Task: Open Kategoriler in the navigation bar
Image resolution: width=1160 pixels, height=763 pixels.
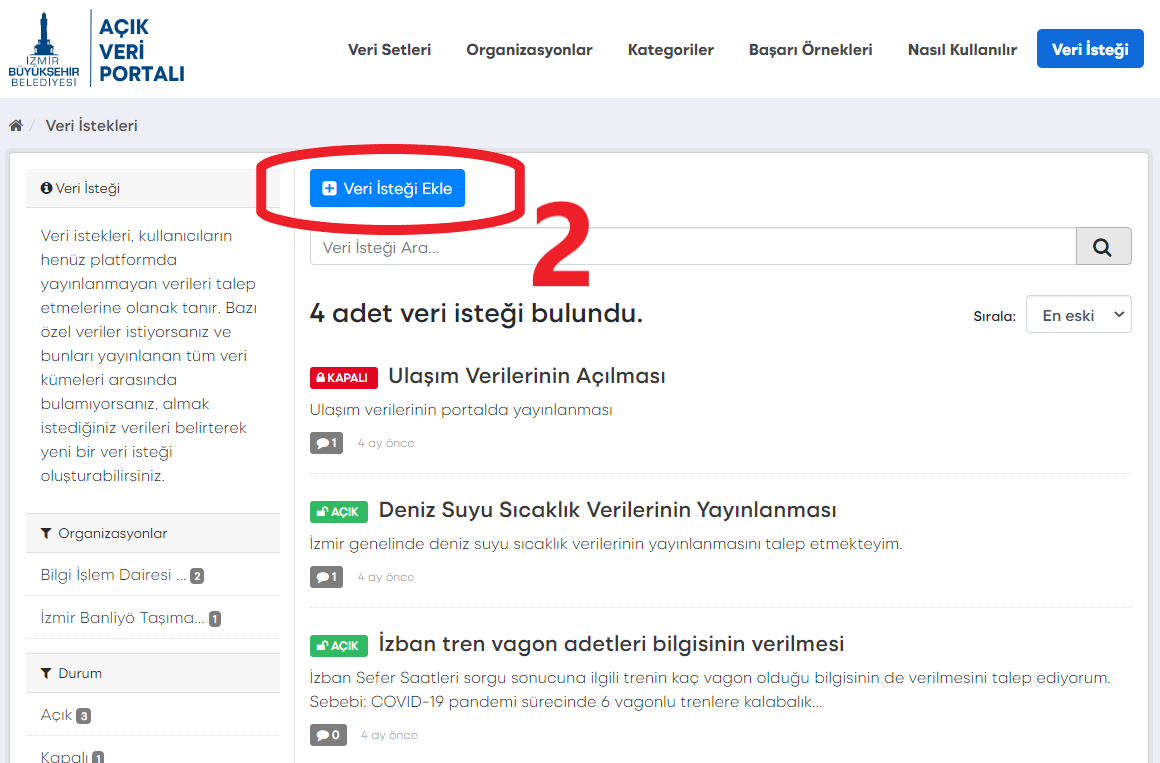Action: click(670, 50)
